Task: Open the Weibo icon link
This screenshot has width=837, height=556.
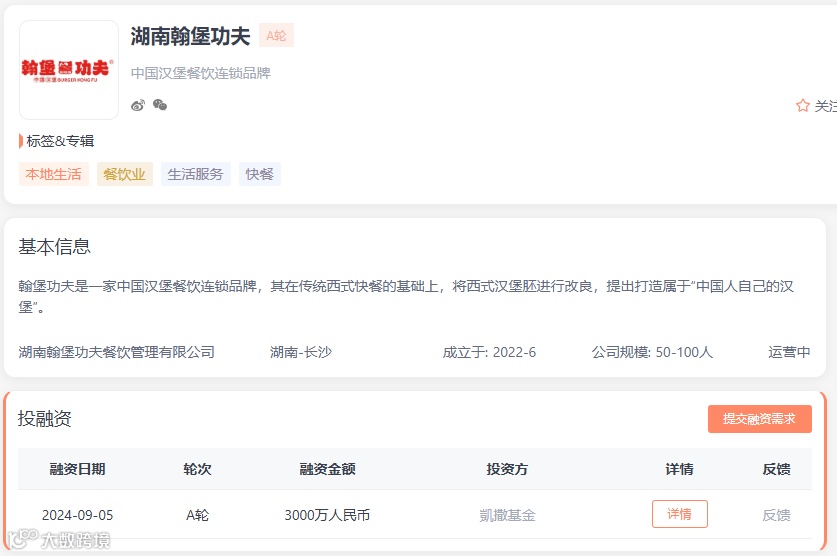Action: pos(138,105)
